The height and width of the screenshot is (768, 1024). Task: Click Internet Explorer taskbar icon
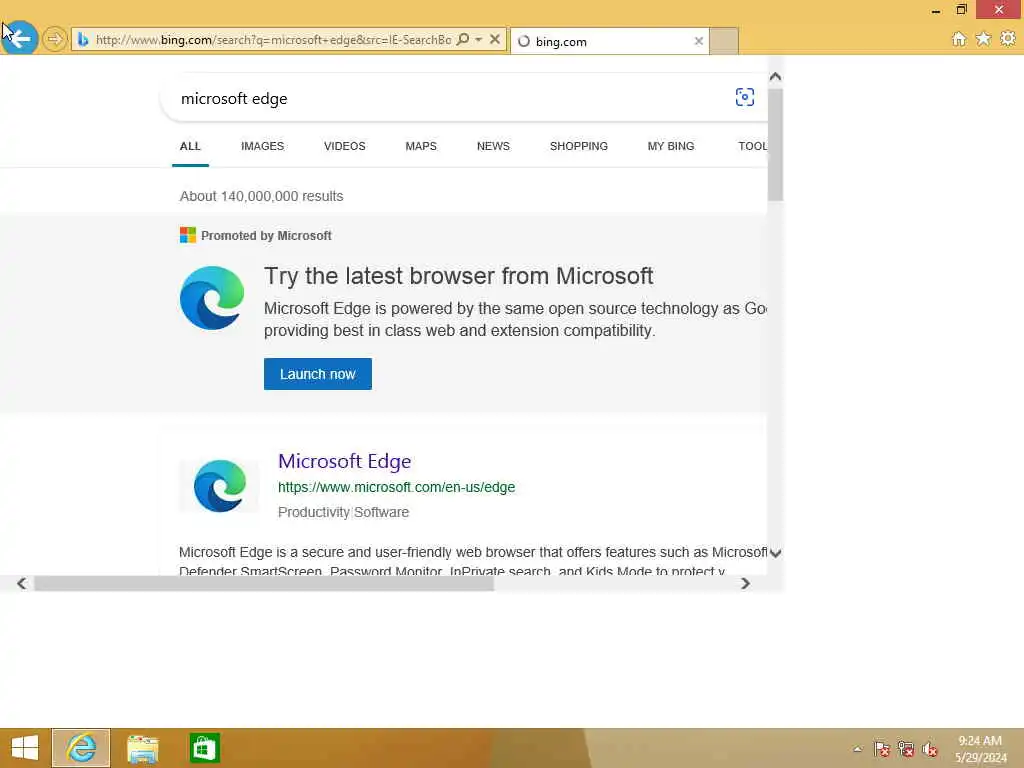coord(81,748)
